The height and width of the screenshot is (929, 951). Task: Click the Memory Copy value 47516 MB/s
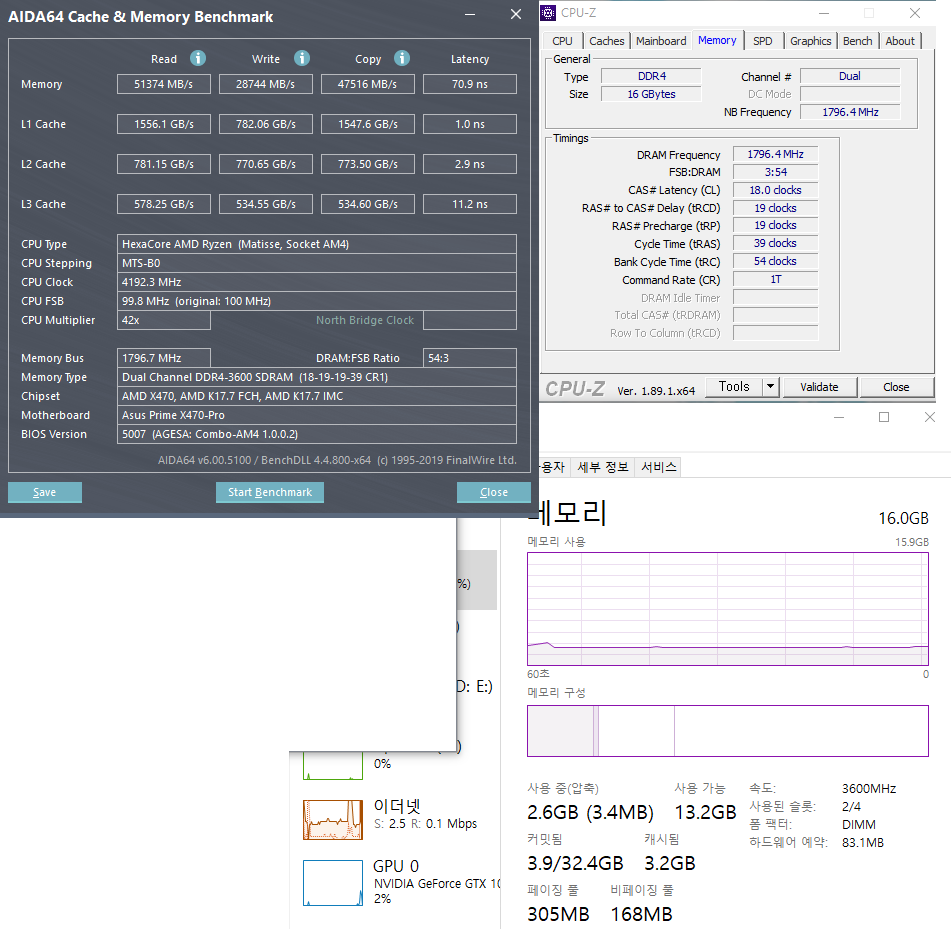pos(368,84)
